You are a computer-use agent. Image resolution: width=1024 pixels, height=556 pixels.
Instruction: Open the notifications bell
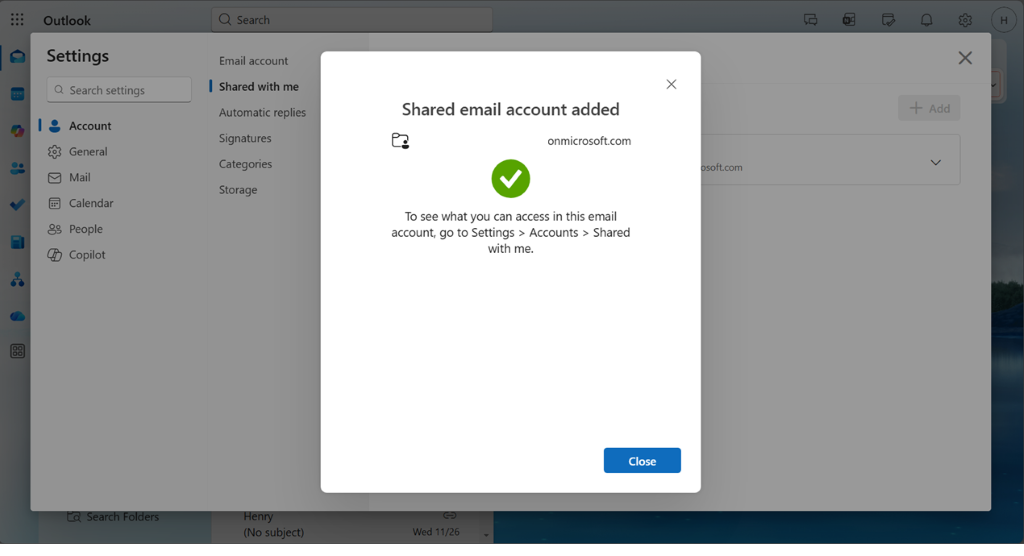[927, 20]
